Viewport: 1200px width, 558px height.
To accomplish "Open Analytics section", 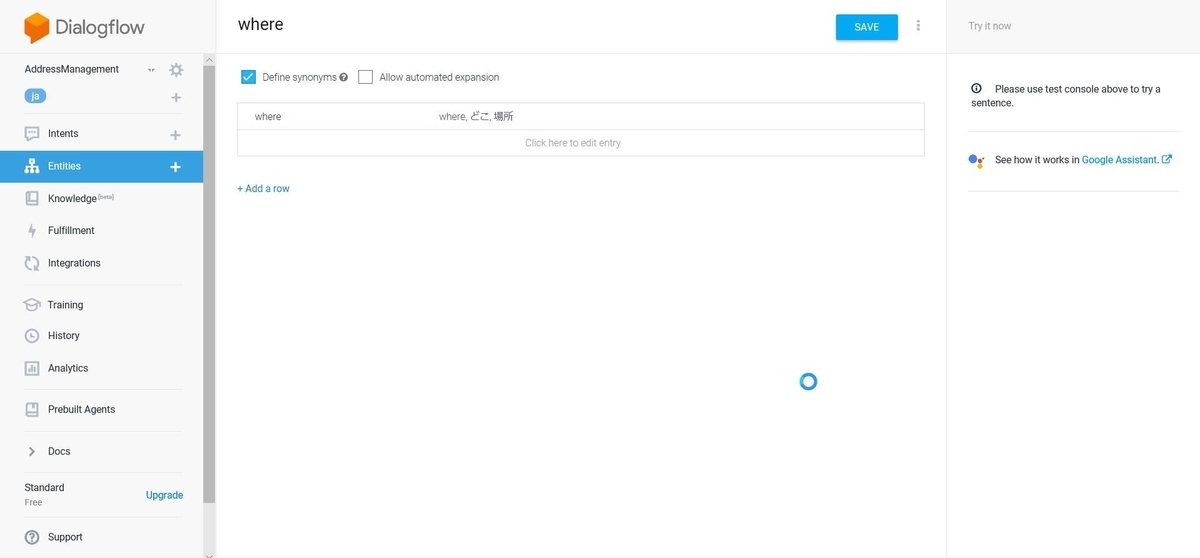I will click(68, 368).
